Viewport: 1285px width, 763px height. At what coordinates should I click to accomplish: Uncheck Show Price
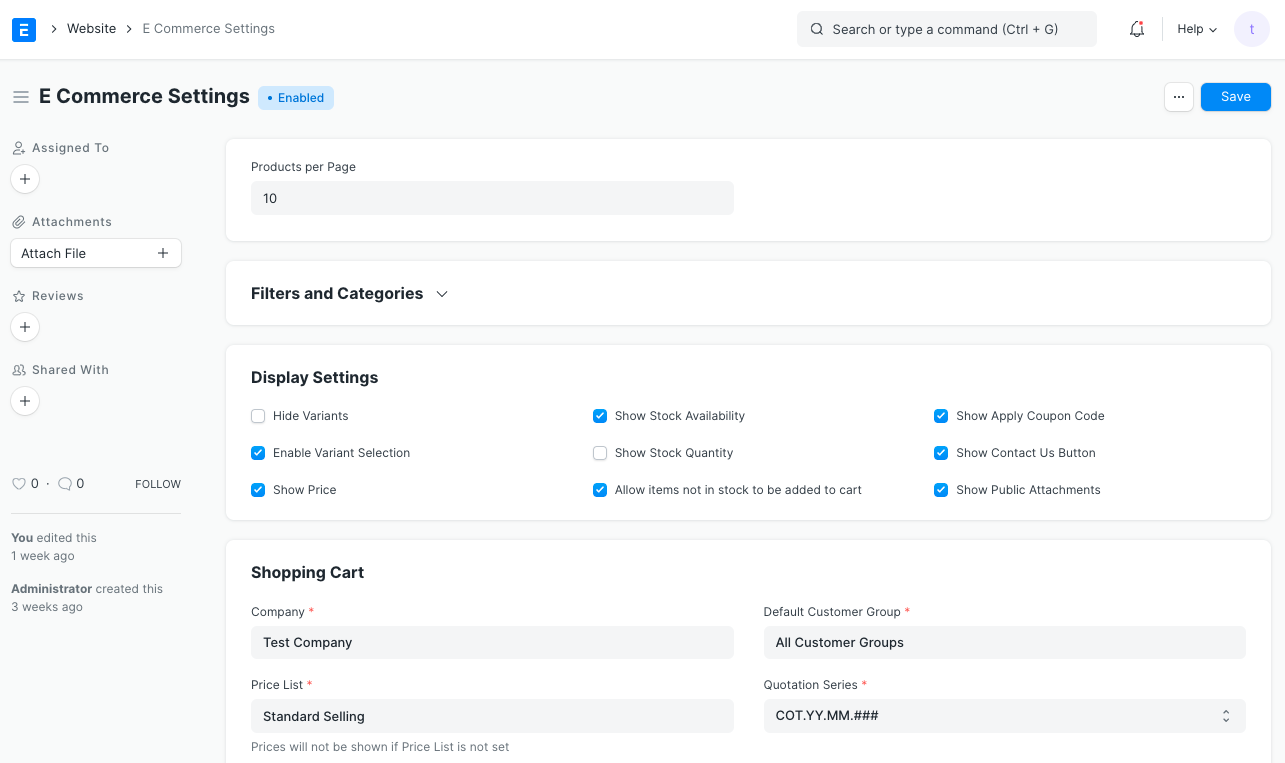coord(257,490)
